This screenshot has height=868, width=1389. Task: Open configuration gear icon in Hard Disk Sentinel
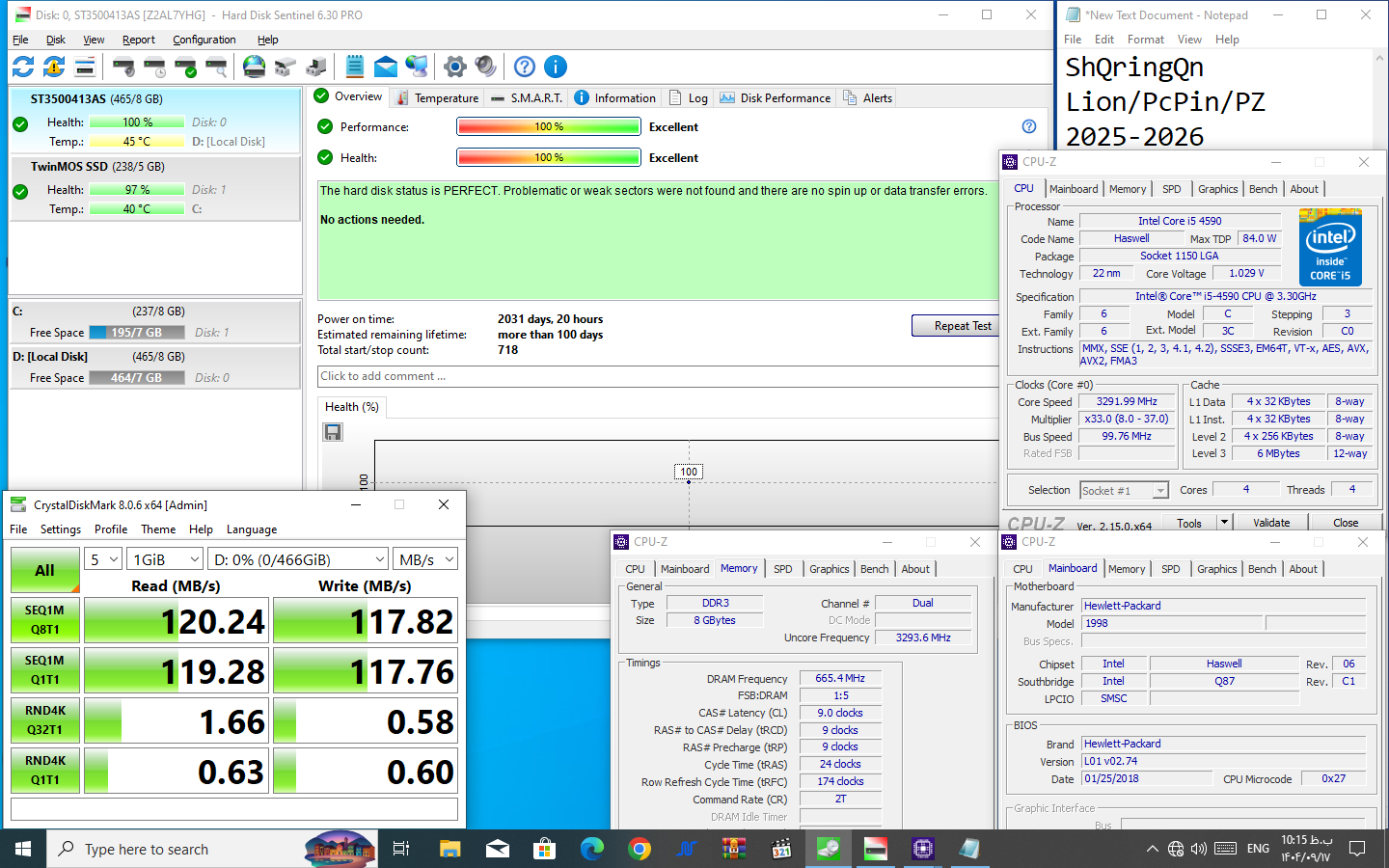point(455,67)
